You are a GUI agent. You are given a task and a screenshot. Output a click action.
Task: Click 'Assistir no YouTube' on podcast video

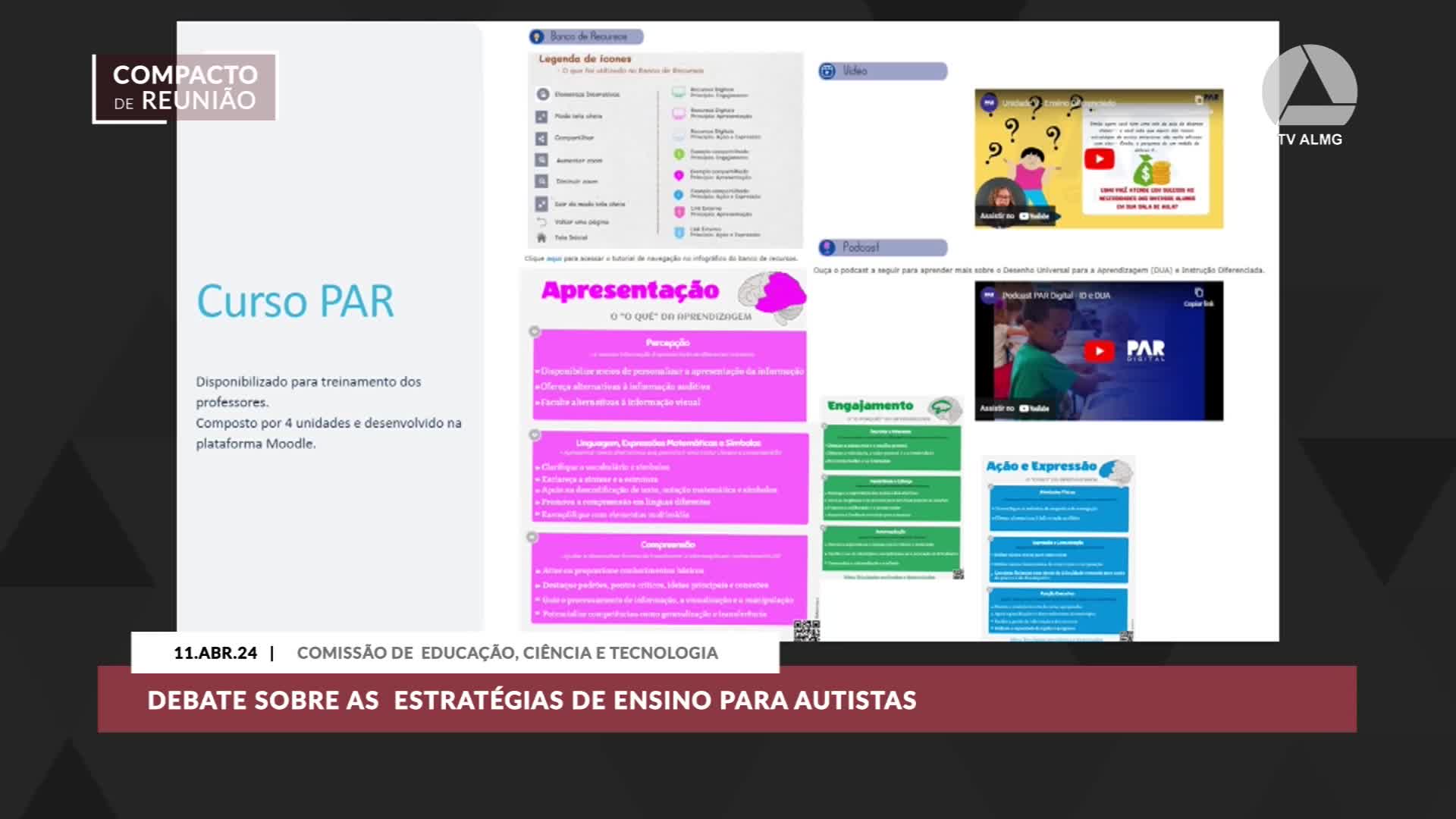coord(1014,408)
